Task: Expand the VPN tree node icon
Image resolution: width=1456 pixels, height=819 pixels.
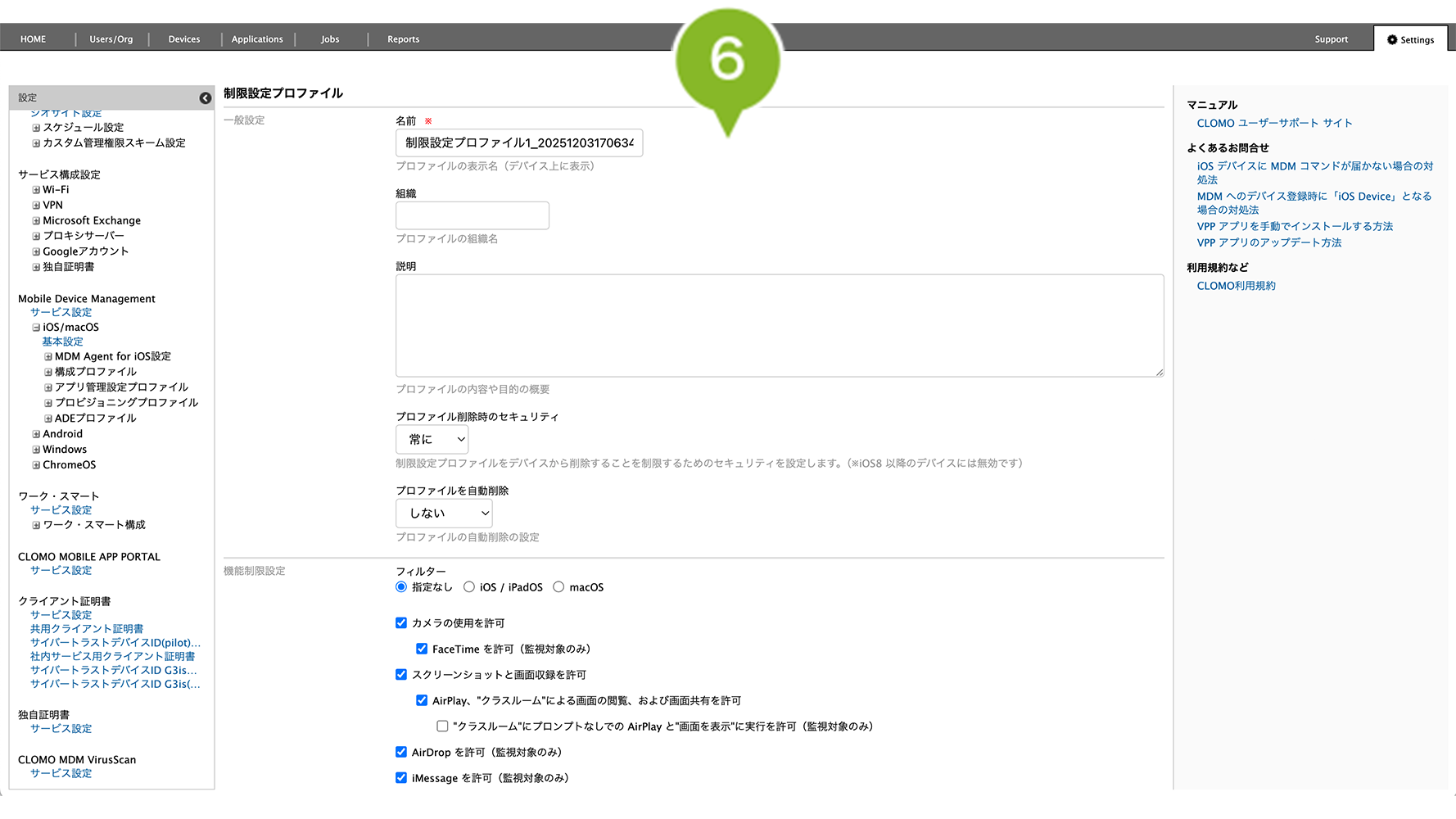Action: pos(36,206)
